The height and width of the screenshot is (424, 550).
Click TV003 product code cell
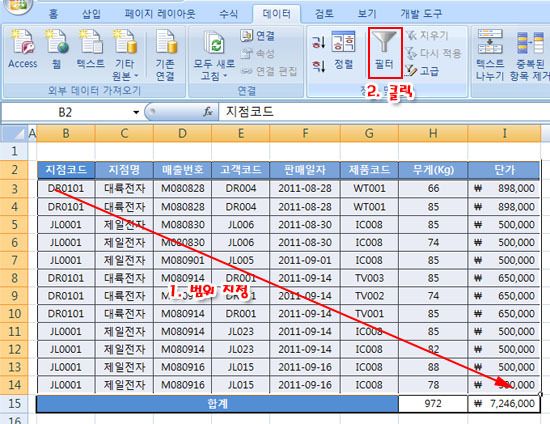369,278
